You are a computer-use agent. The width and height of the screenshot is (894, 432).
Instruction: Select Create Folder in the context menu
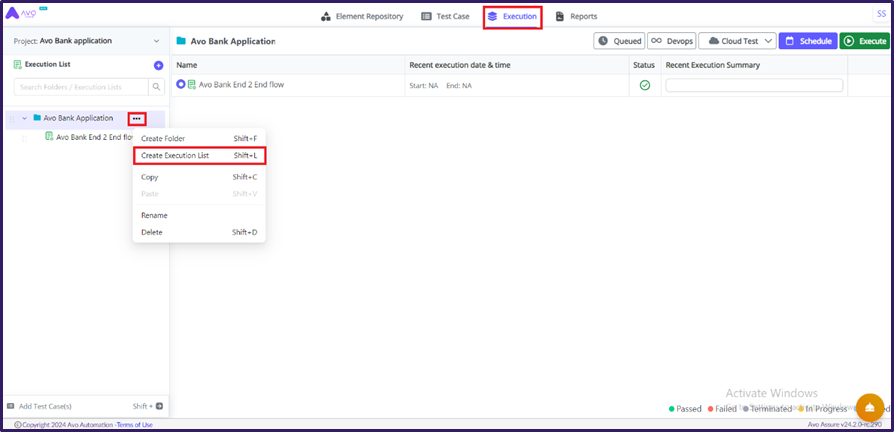tap(163, 138)
